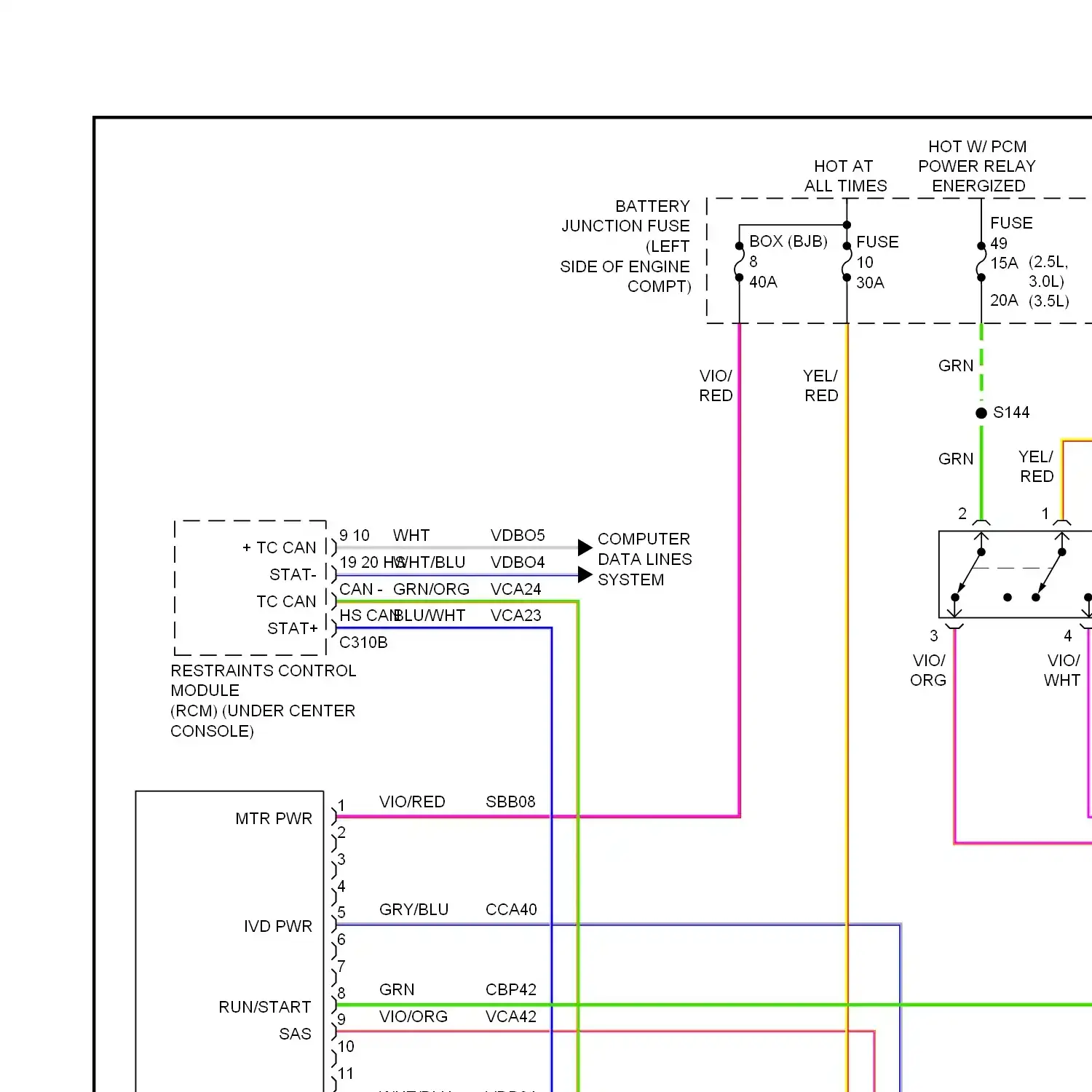Click the '15A (2.5L, 3.0L)' rating text
The width and height of the screenshot is (1092, 1092).
[x=1029, y=272]
